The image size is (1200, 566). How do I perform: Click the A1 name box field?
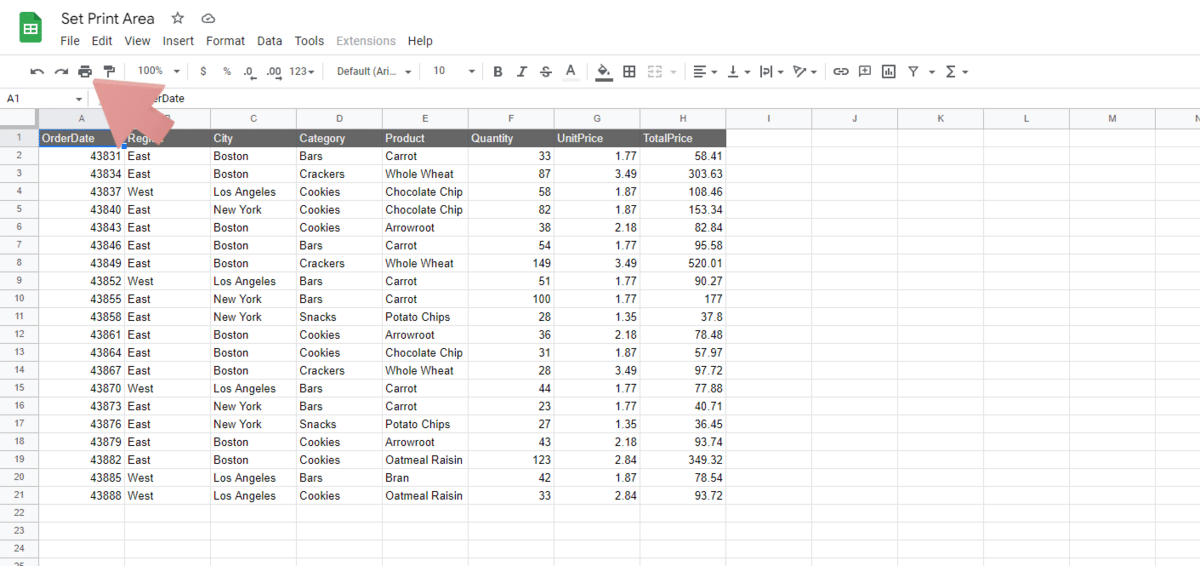pyautogui.click(x=40, y=99)
